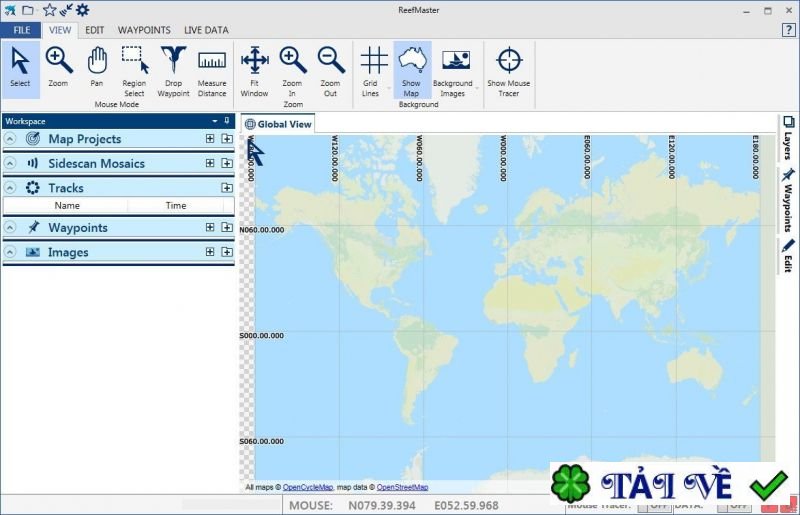Collapse the Tracks section
The height and width of the screenshot is (515, 800).
[x=11, y=187]
